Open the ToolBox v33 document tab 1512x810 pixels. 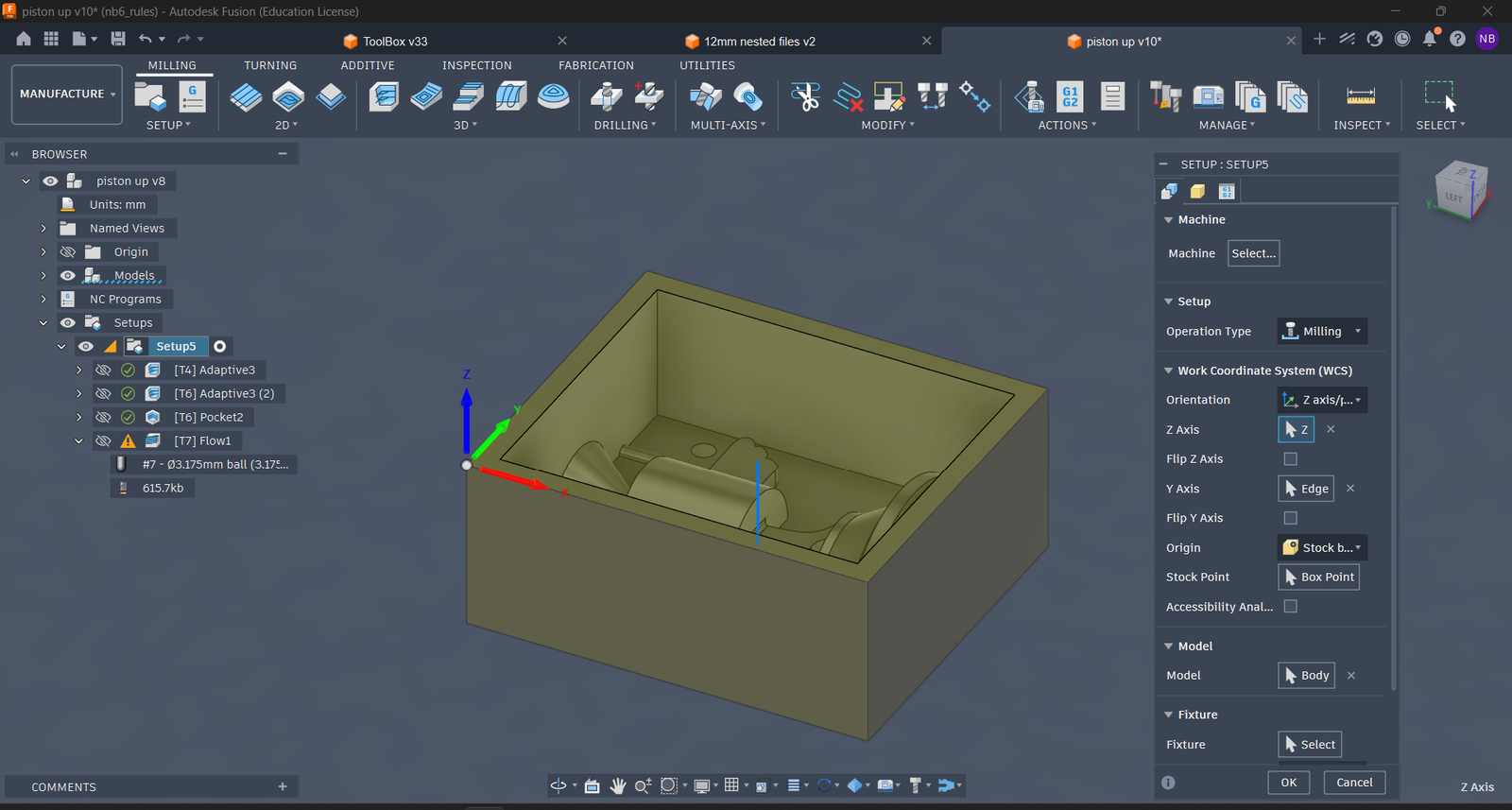pyautogui.click(x=395, y=42)
